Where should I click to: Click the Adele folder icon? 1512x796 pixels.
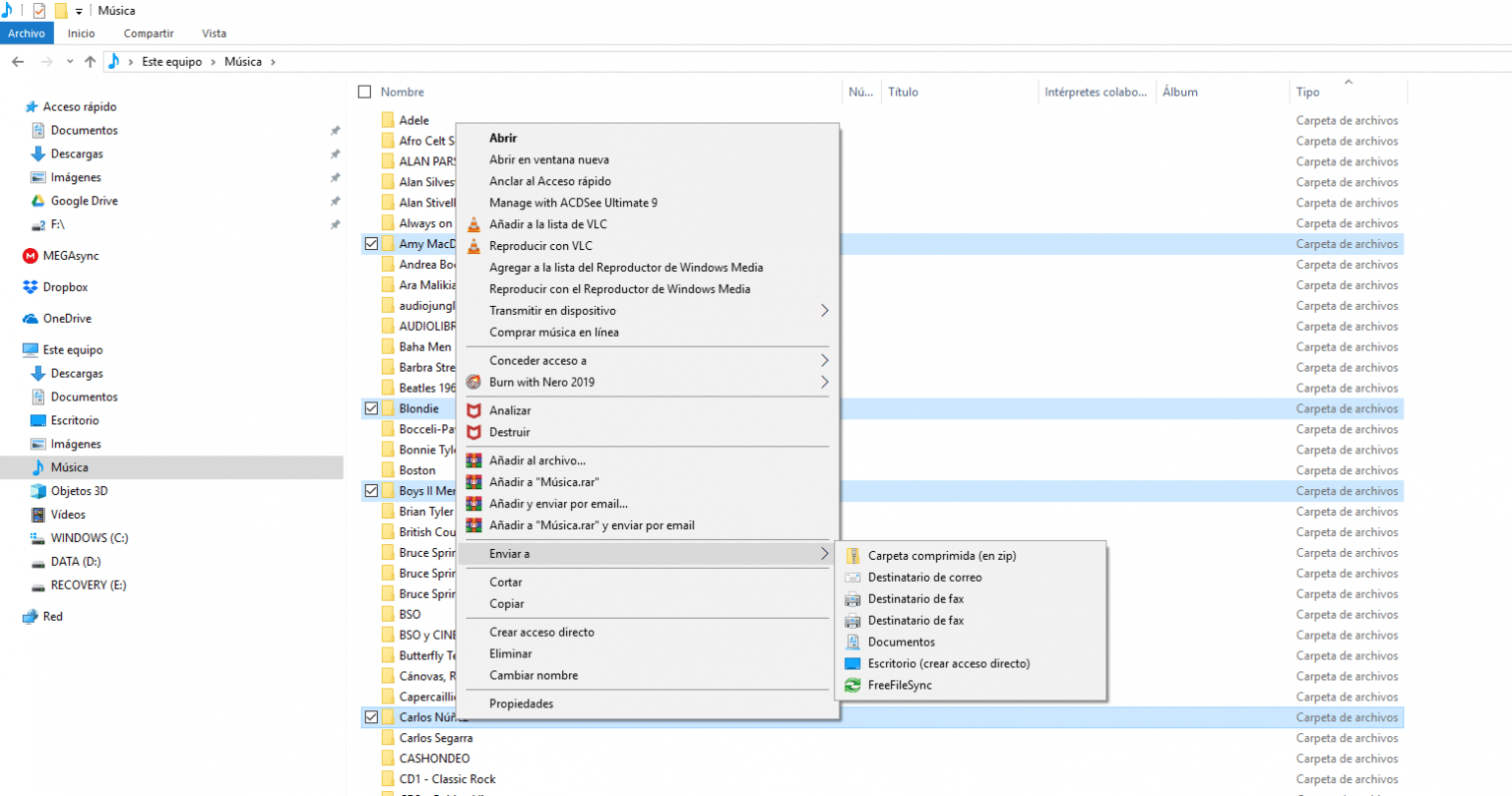click(x=388, y=120)
